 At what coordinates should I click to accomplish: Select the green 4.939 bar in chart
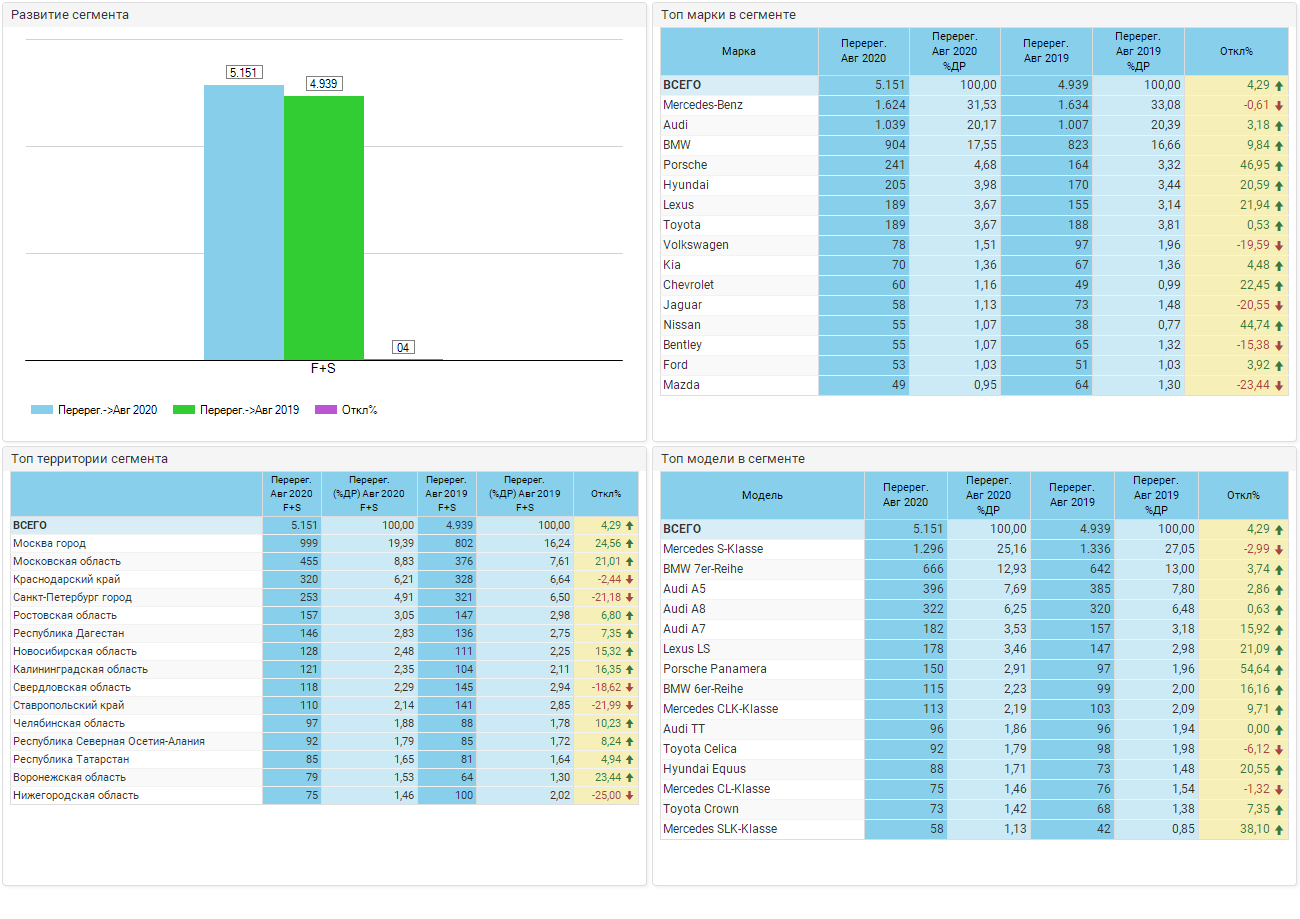[x=324, y=228]
